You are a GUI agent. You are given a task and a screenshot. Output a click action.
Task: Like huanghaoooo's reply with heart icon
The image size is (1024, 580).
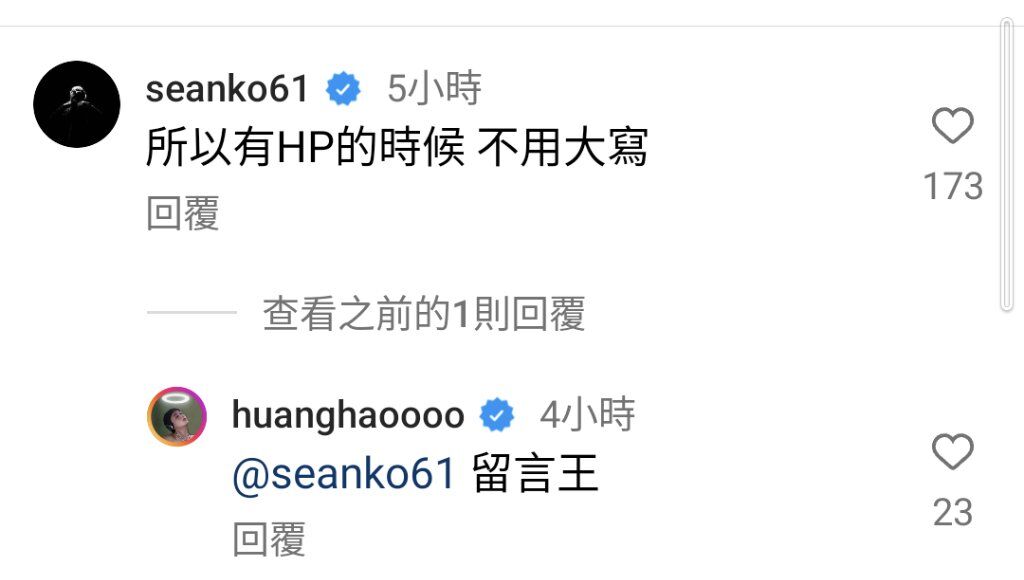coord(952,451)
